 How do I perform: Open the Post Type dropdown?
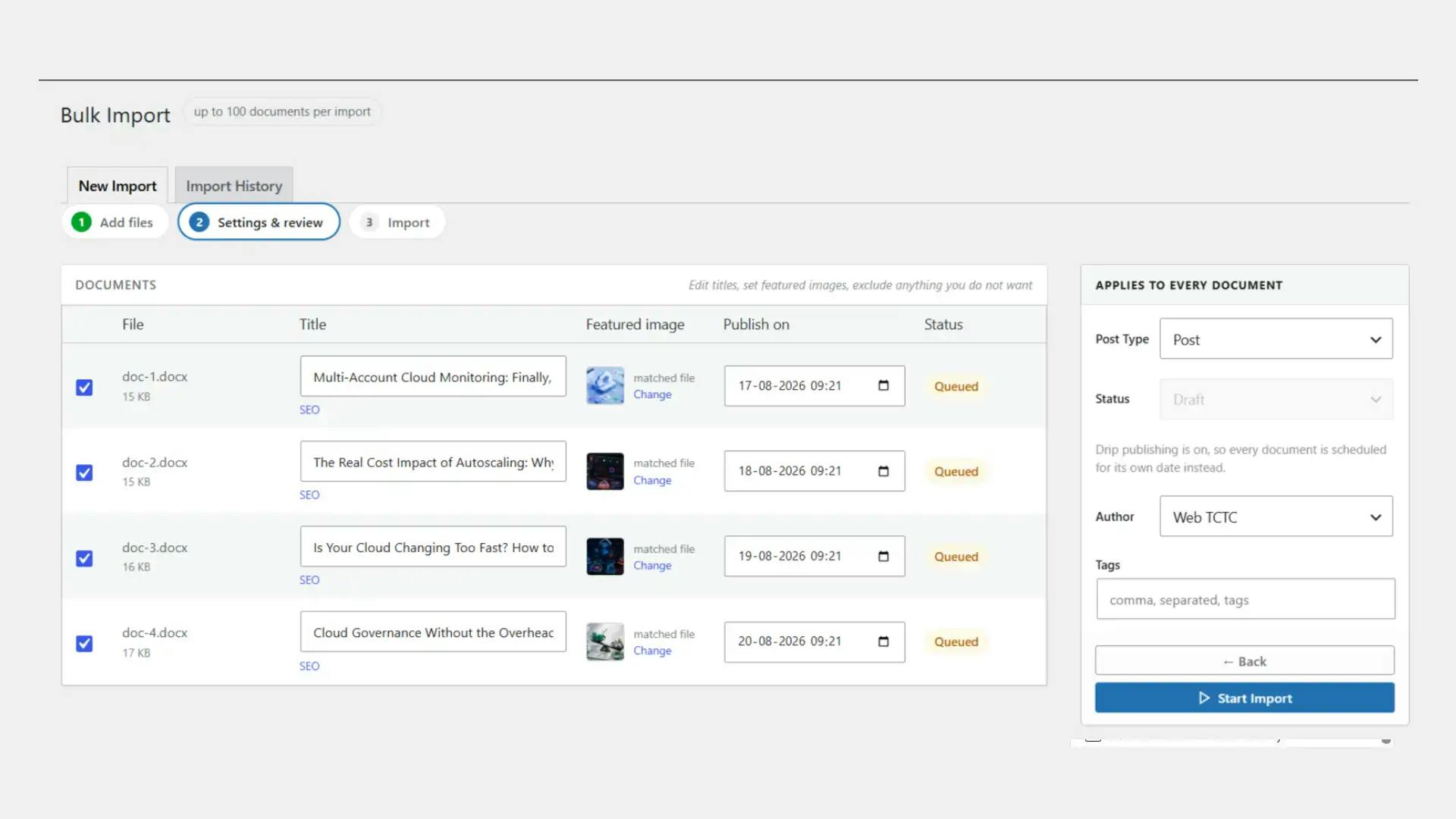click(1276, 339)
